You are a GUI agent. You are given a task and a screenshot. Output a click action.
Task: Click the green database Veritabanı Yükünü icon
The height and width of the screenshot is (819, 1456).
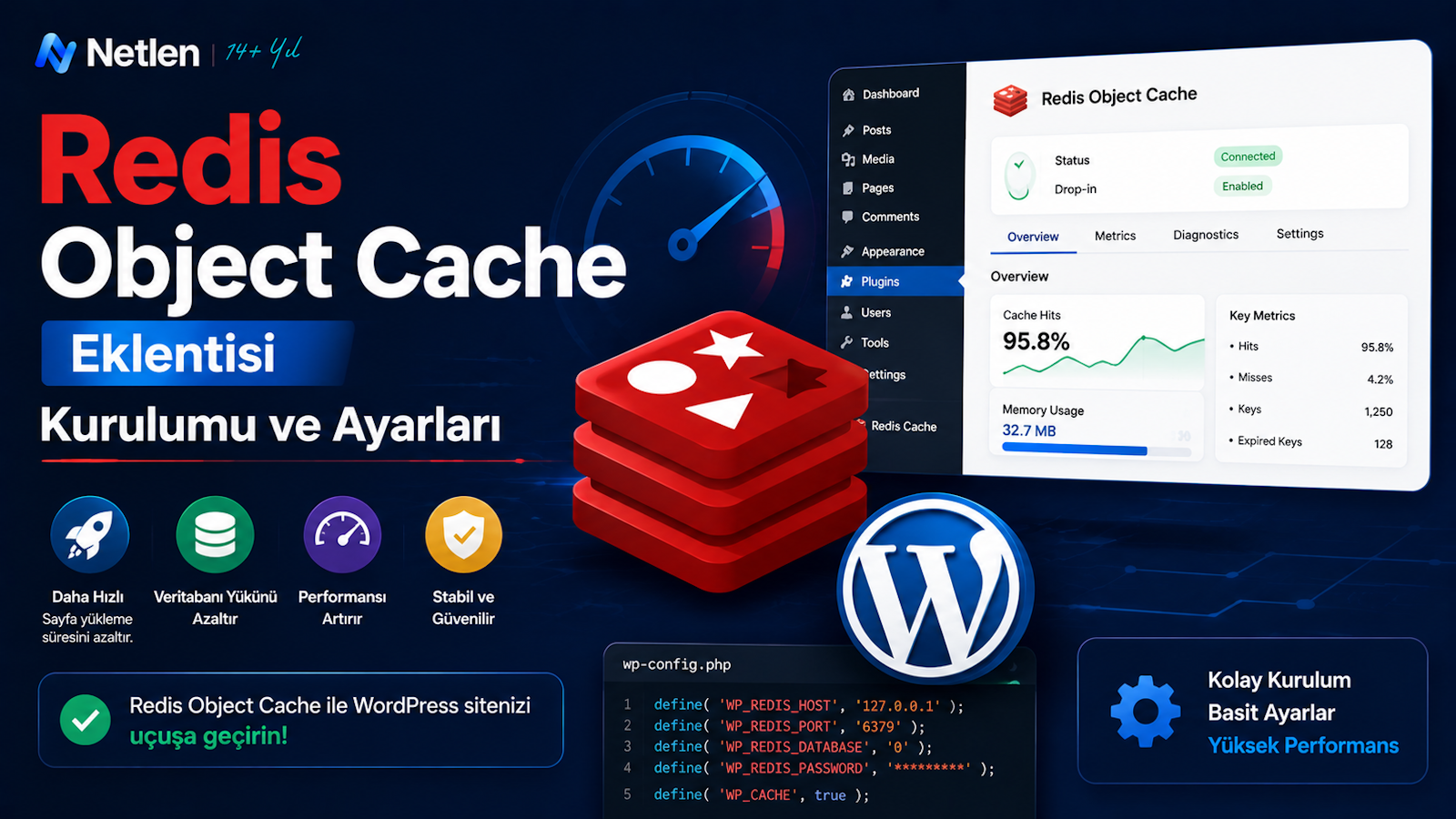point(215,534)
